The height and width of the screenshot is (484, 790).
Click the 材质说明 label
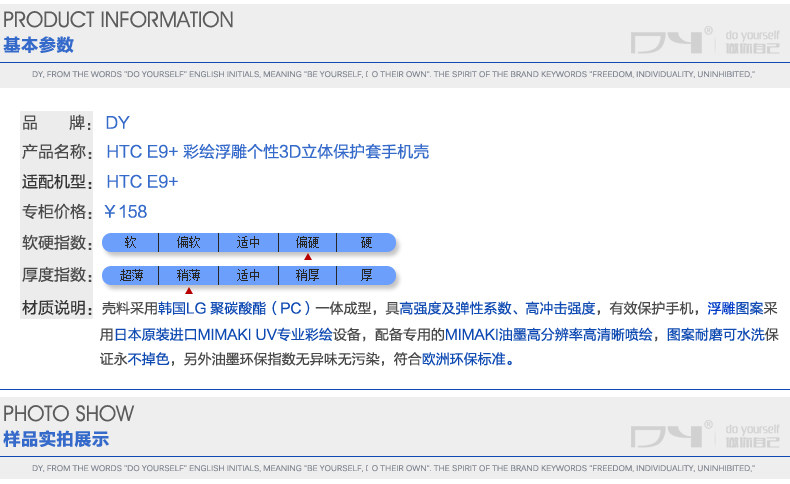56,308
